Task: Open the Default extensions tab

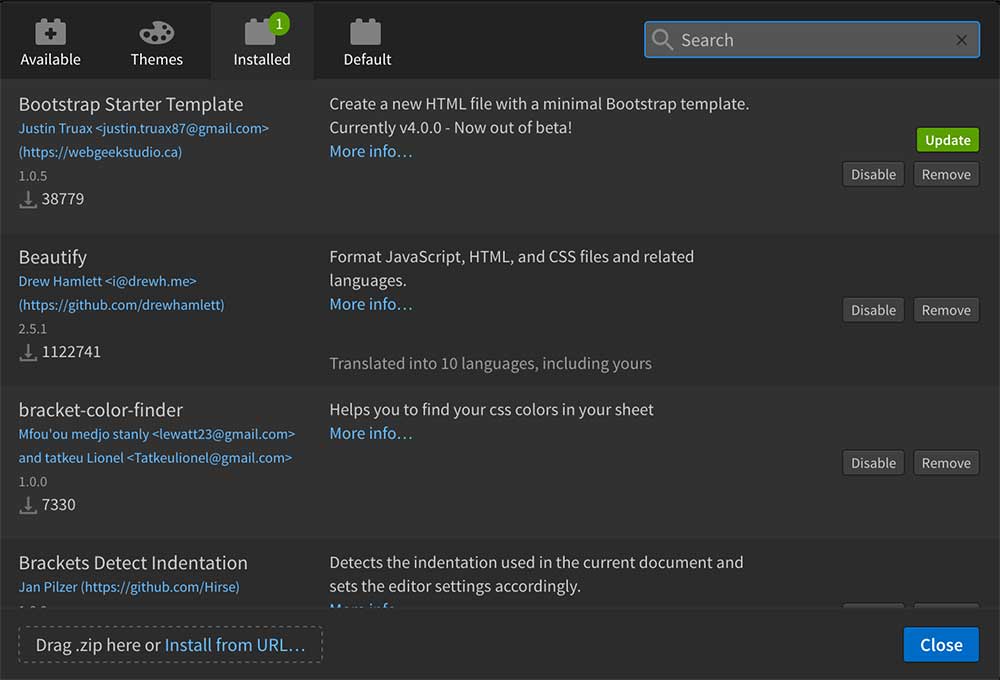Action: [367, 44]
